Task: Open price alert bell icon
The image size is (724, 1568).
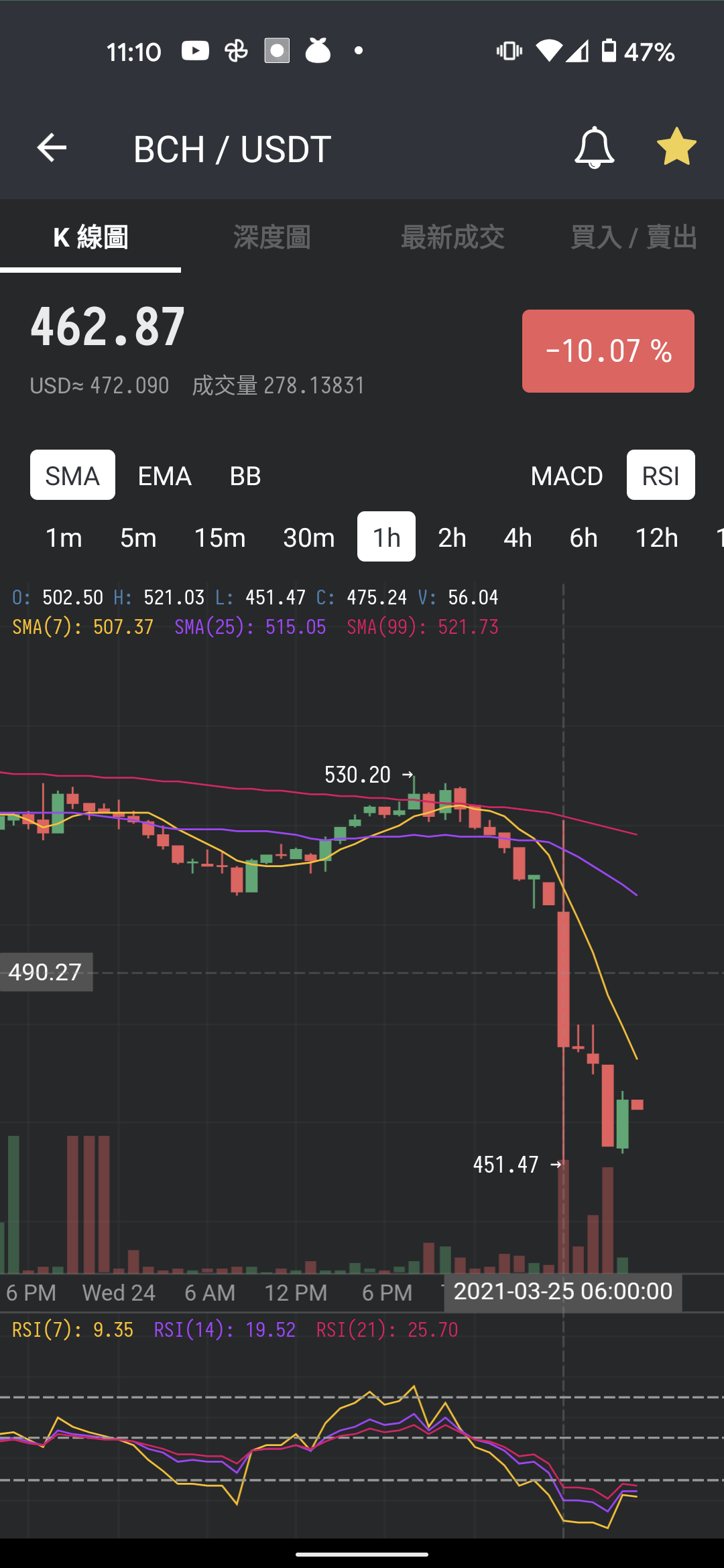Action: (595, 147)
